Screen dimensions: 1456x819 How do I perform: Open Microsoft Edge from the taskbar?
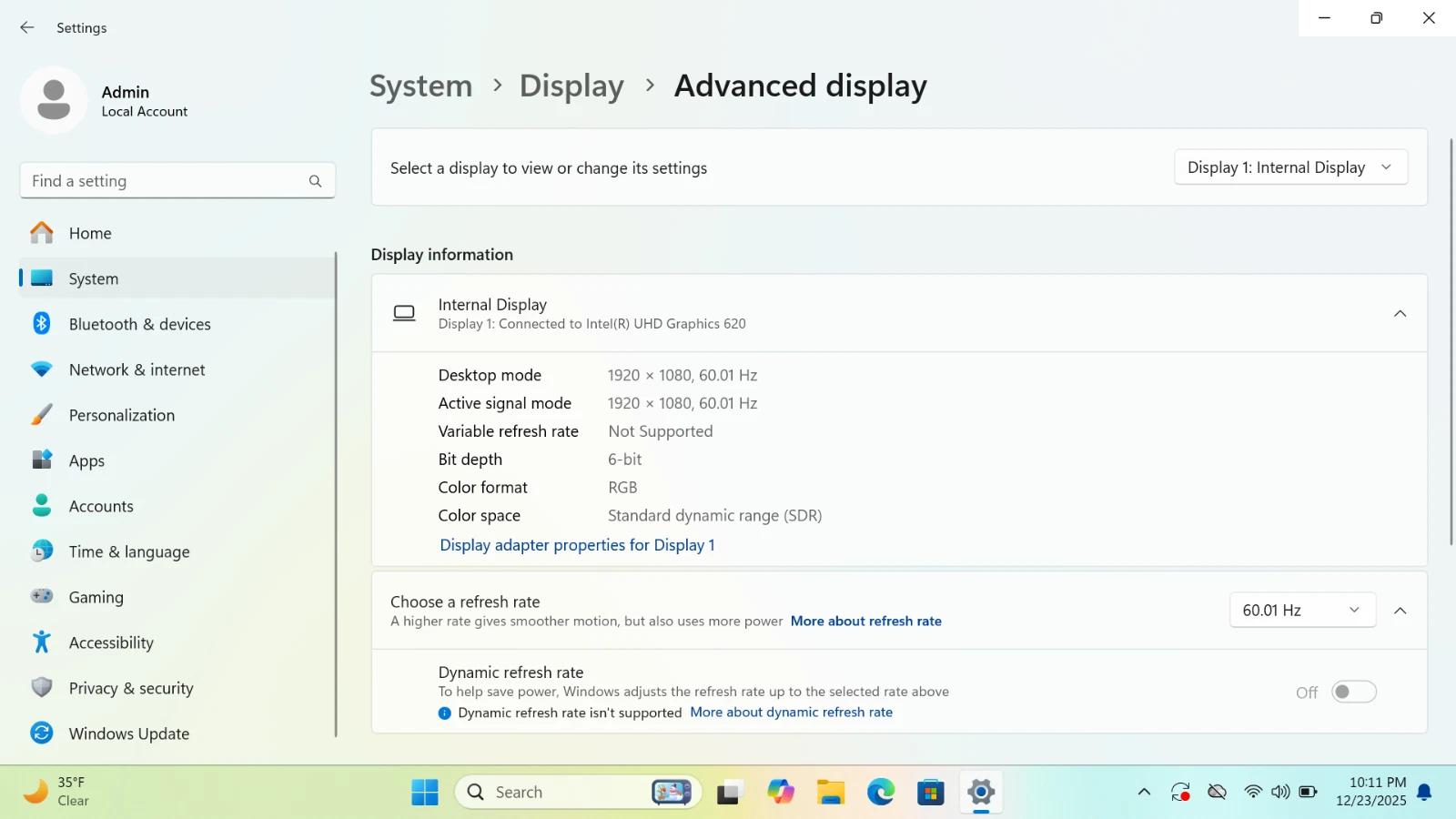pos(880,792)
